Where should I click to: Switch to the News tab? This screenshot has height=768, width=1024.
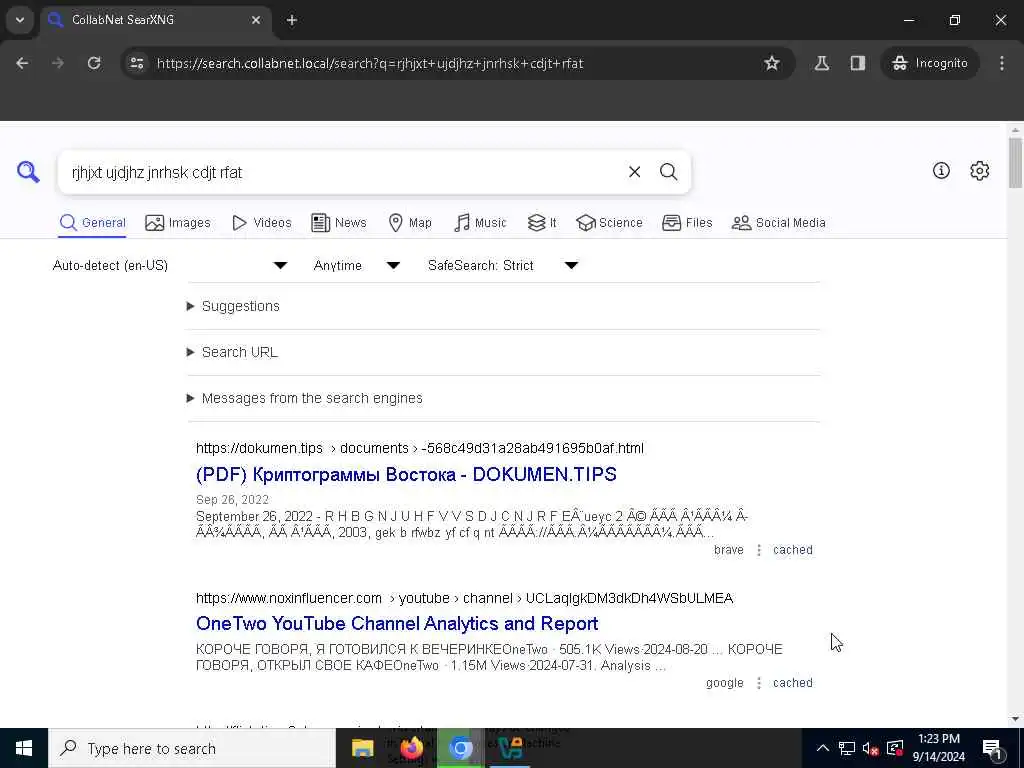339,223
